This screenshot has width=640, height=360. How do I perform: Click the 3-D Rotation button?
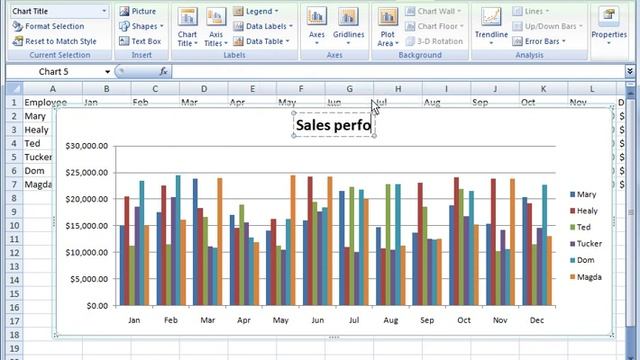[x=434, y=41]
